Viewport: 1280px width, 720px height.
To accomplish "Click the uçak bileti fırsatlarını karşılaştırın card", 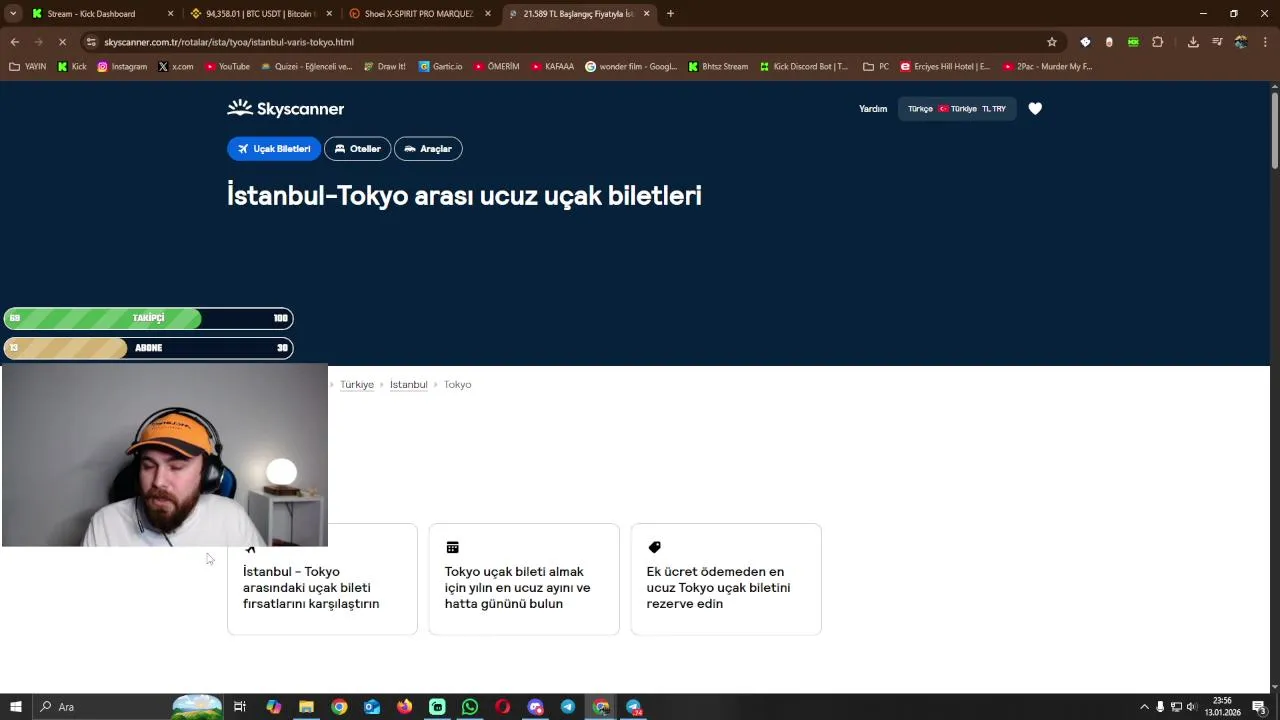I will pyautogui.click(x=322, y=579).
